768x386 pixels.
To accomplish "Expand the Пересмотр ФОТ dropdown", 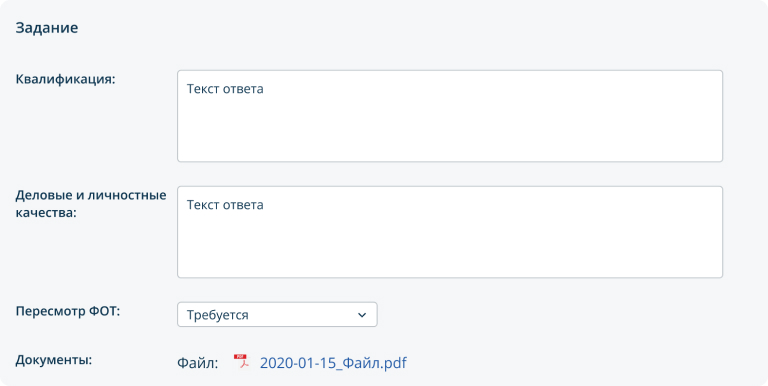I will [277, 314].
